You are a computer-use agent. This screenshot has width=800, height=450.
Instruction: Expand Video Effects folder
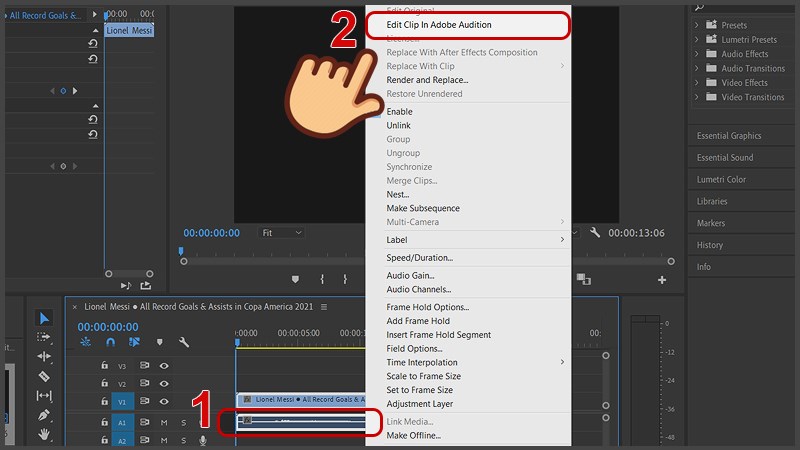pos(696,82)
